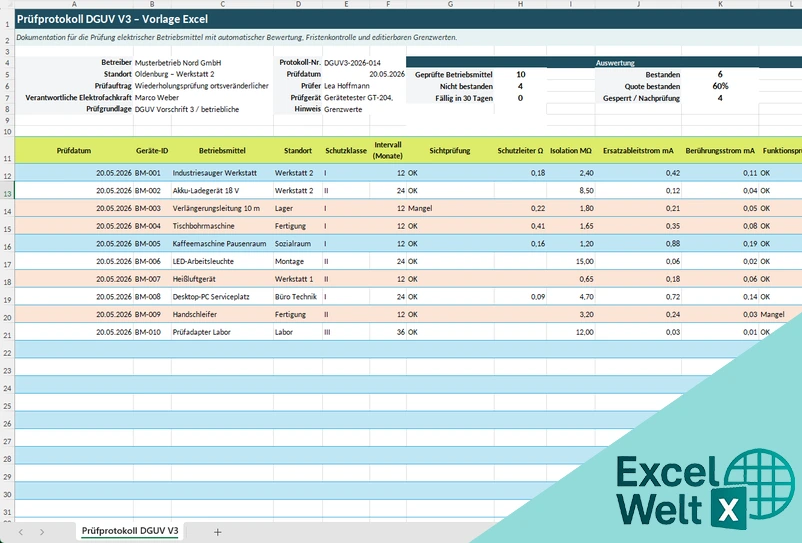Click the 'Geprüfte Betriebsmittel' value 10
This screenshot has height=543, width=802.
(x=520, y=74)
